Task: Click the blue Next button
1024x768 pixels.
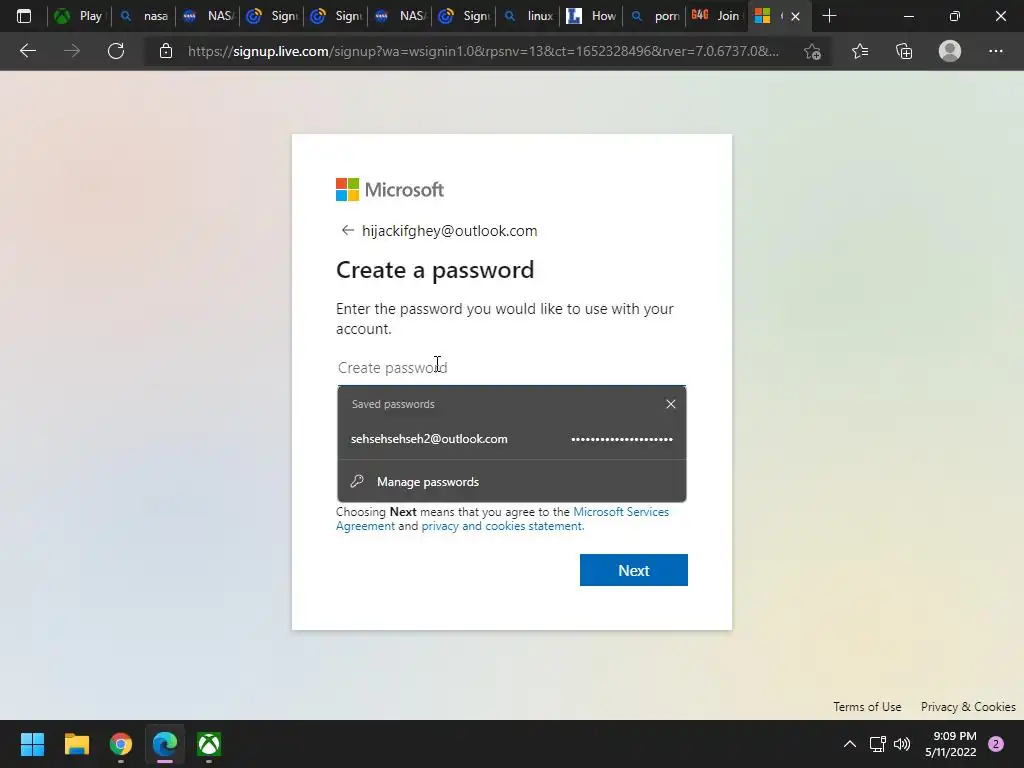Action: click(633, 570)
